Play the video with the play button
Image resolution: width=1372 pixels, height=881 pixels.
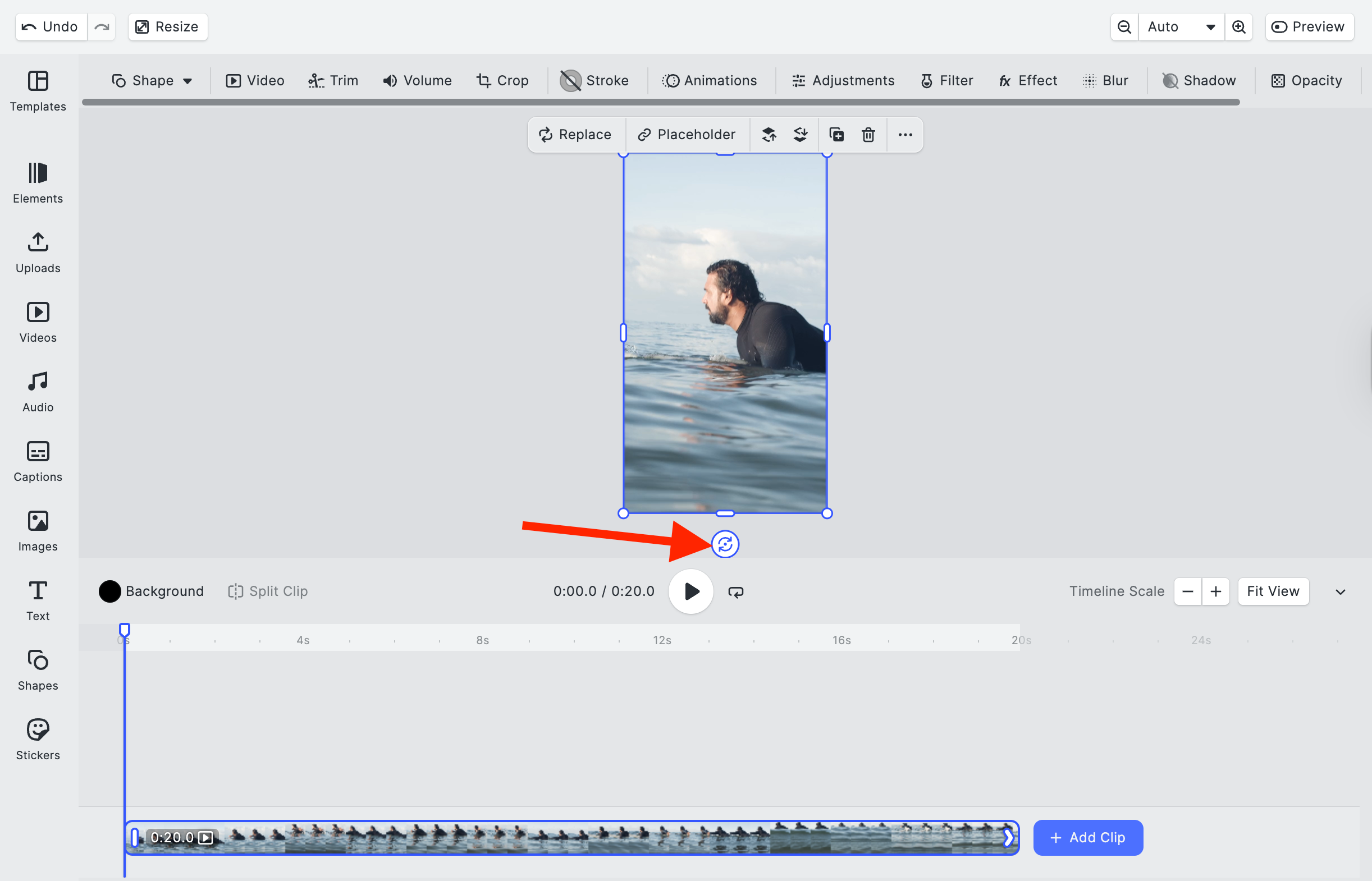690,591
